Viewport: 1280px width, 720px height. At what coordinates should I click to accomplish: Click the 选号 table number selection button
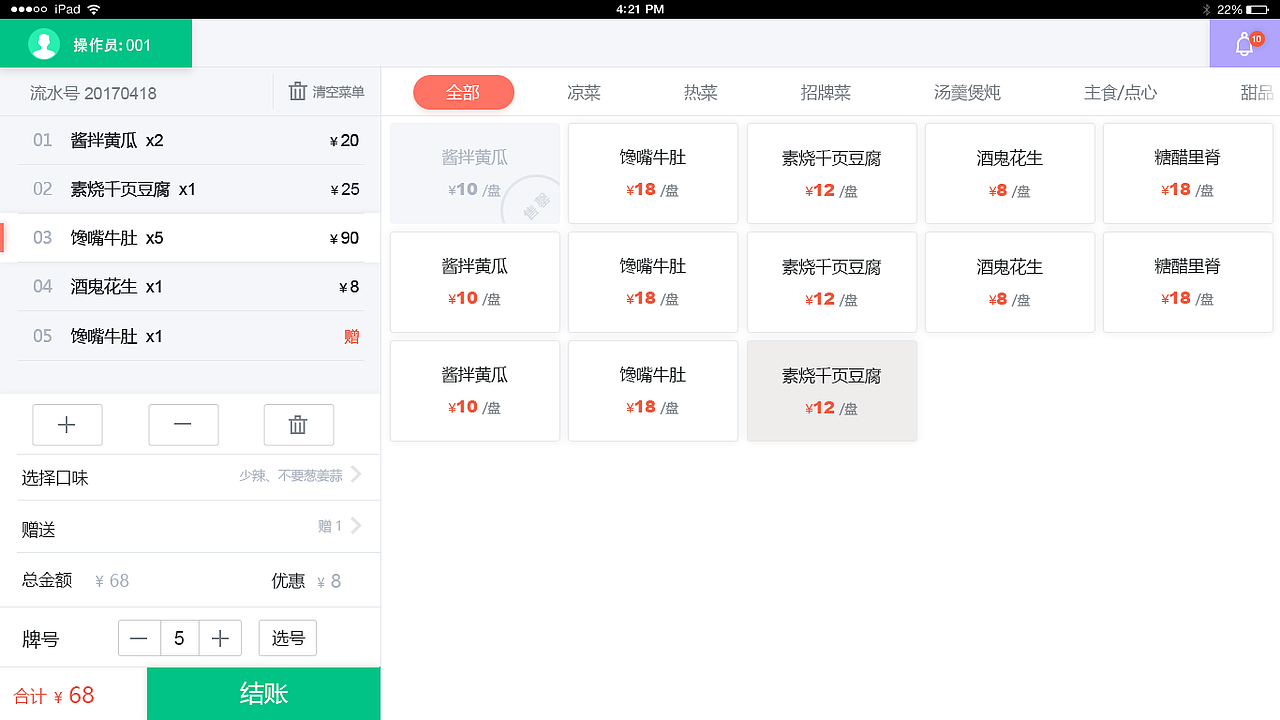click(287, 637)
